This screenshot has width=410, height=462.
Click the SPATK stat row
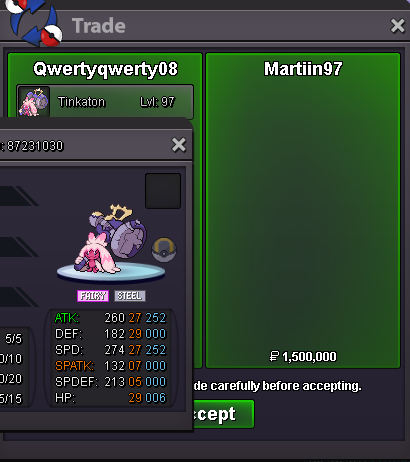pyautogui.click(x=110, y=366)
